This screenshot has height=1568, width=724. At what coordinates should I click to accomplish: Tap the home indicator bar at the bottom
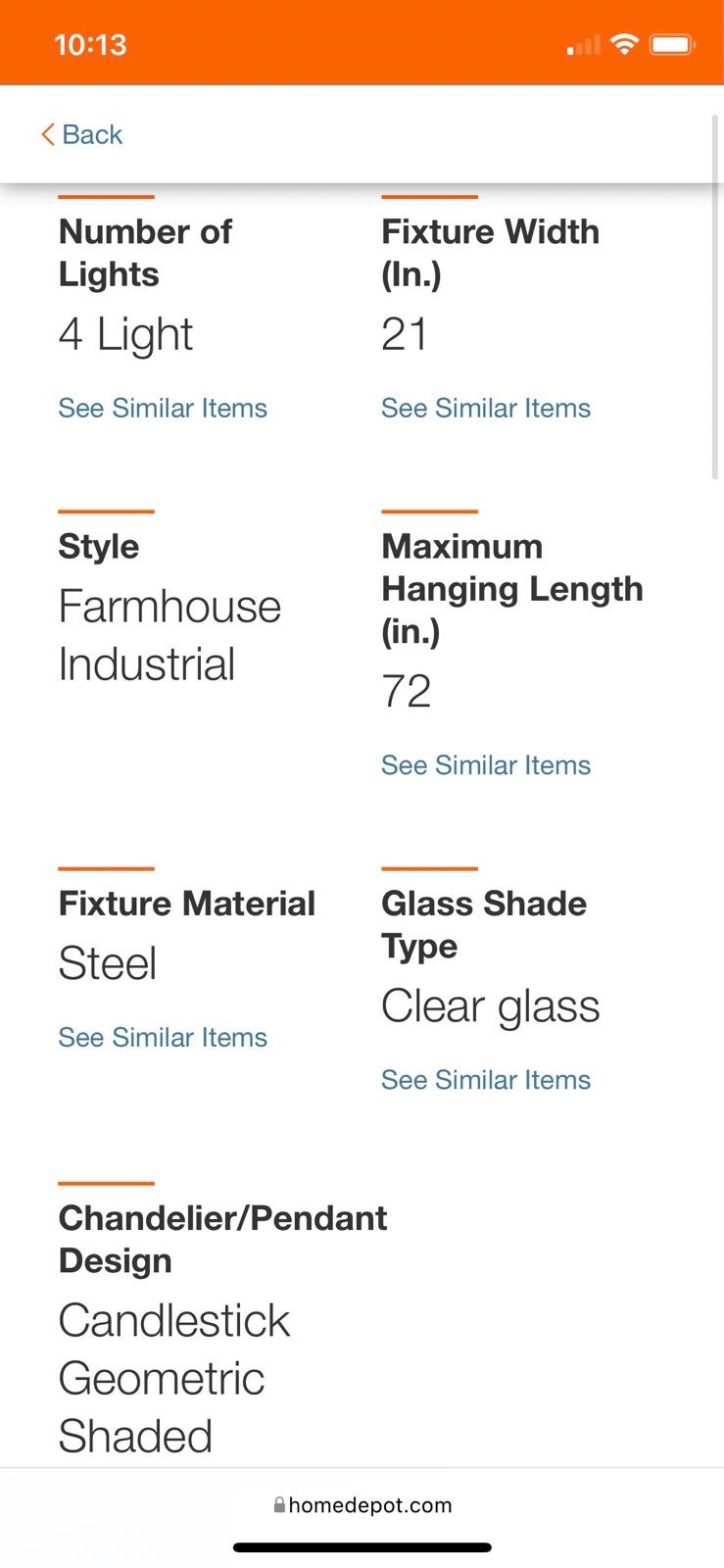pyautogui.click(x=362, y=1547)
